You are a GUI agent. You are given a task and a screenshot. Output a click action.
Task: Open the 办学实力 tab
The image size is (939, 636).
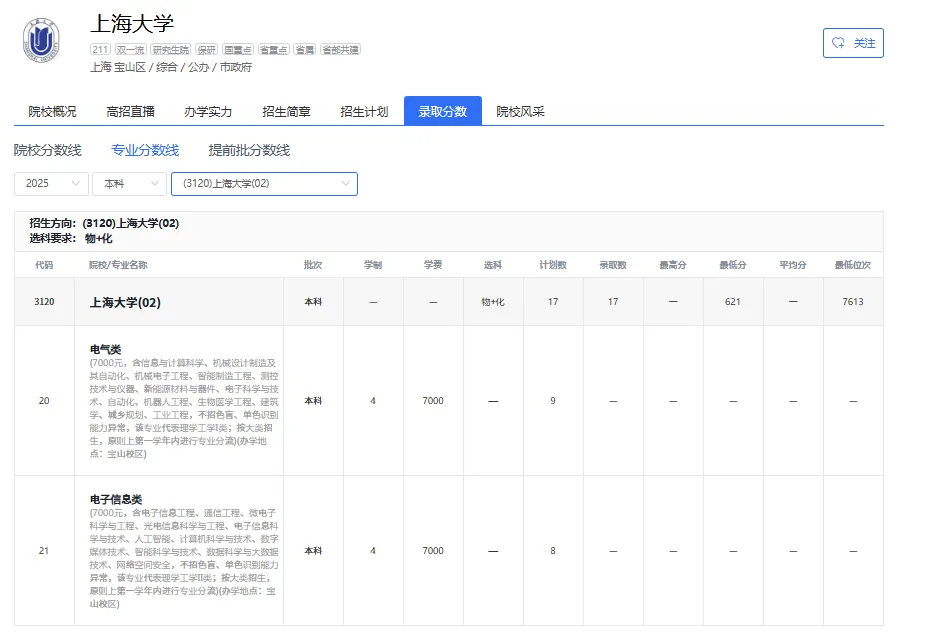tap(208, 111)
